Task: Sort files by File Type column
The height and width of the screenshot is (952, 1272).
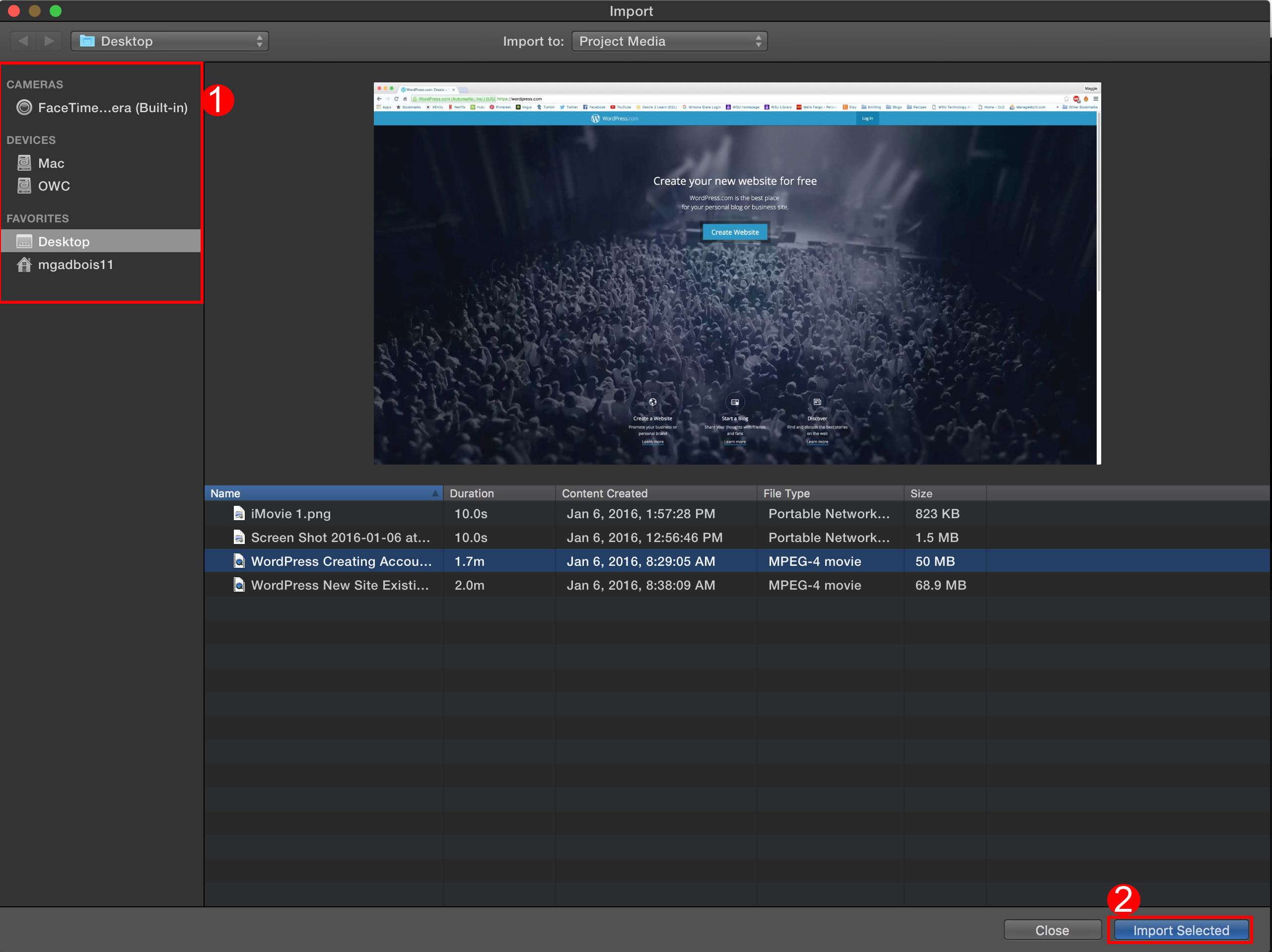Action: 829,493
